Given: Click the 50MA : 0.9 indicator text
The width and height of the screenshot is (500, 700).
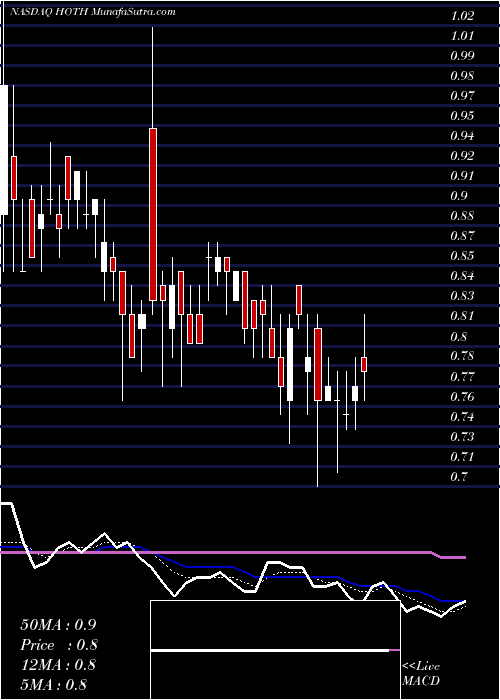Looking at the screenshot, I should [x=58, y=625].
